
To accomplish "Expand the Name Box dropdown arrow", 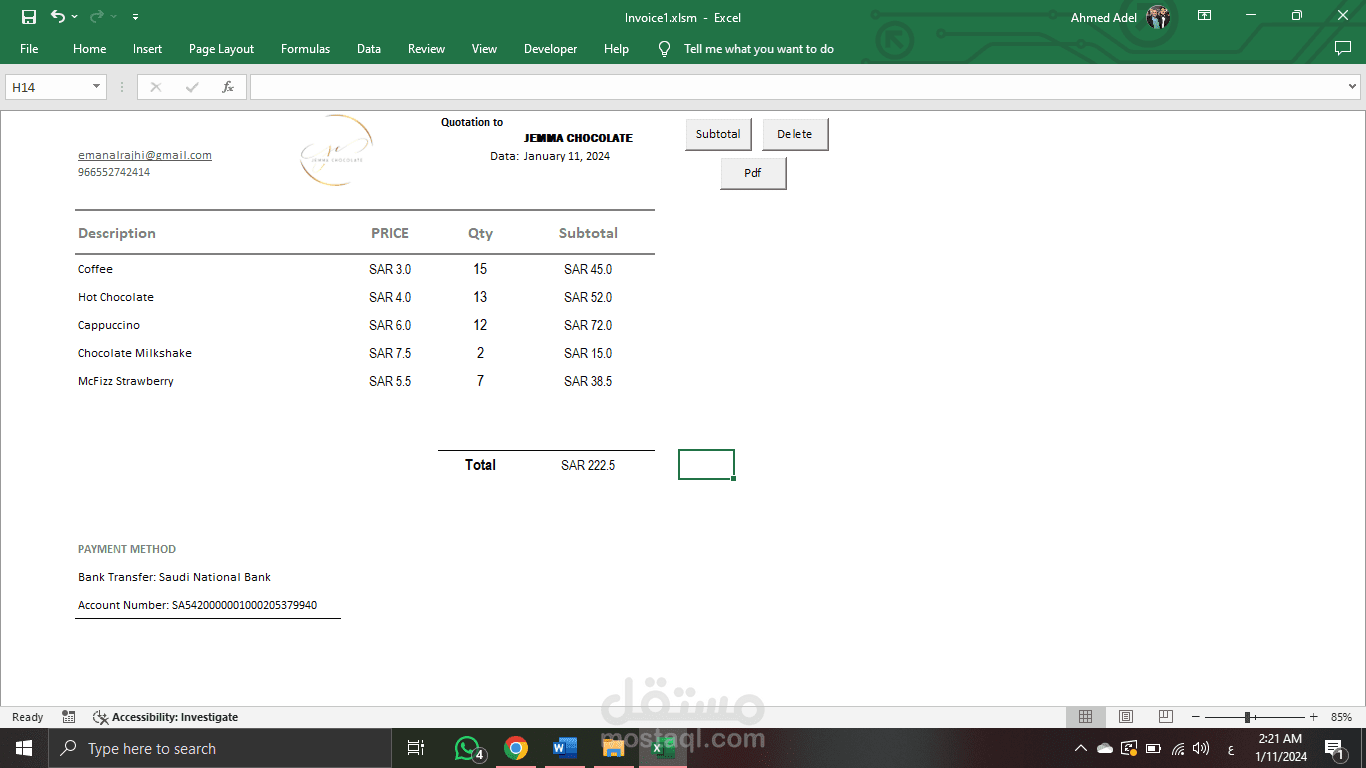I will (97, 87).
